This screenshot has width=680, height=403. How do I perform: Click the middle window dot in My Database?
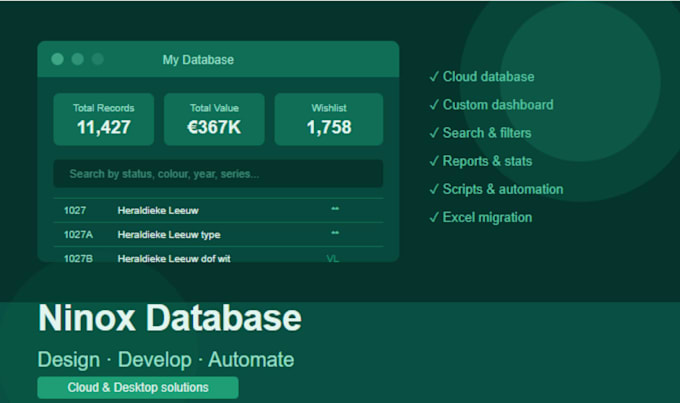pyautogui.click(x=78, y=59)
